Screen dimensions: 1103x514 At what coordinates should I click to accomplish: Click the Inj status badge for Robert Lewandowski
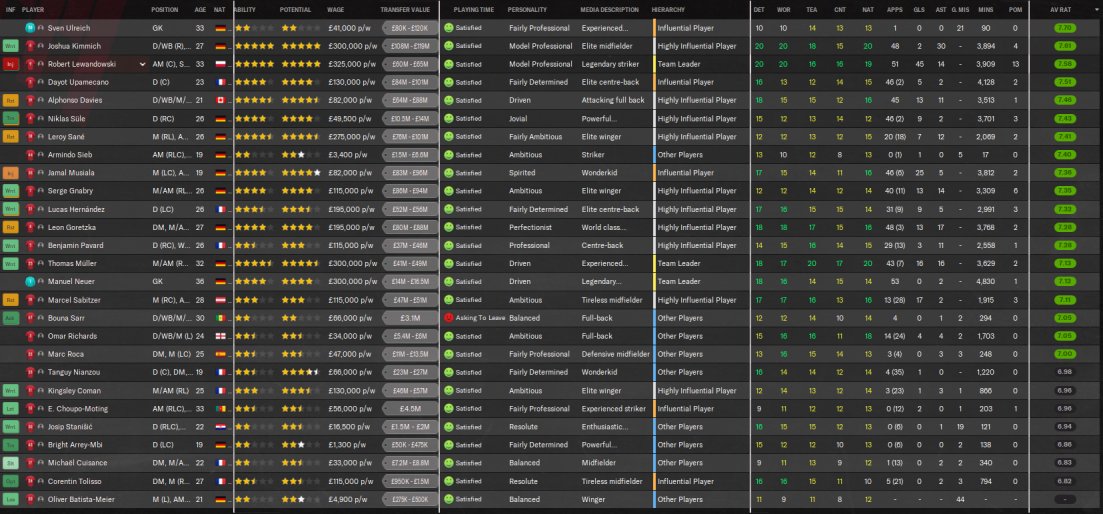[x=11, y=64]
